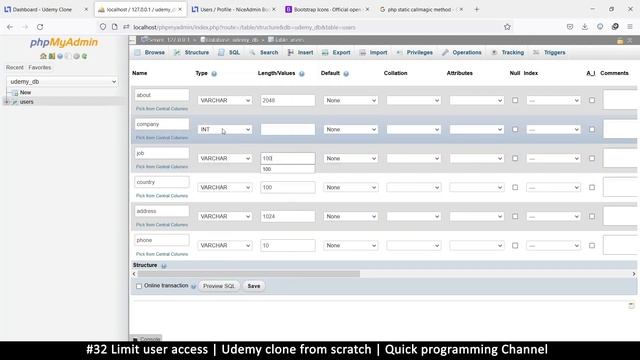Toggle the A_I checkbox for phone
The height and width of the screenshot is (360, 640).
pyautogui.click(x=592, y=246)
